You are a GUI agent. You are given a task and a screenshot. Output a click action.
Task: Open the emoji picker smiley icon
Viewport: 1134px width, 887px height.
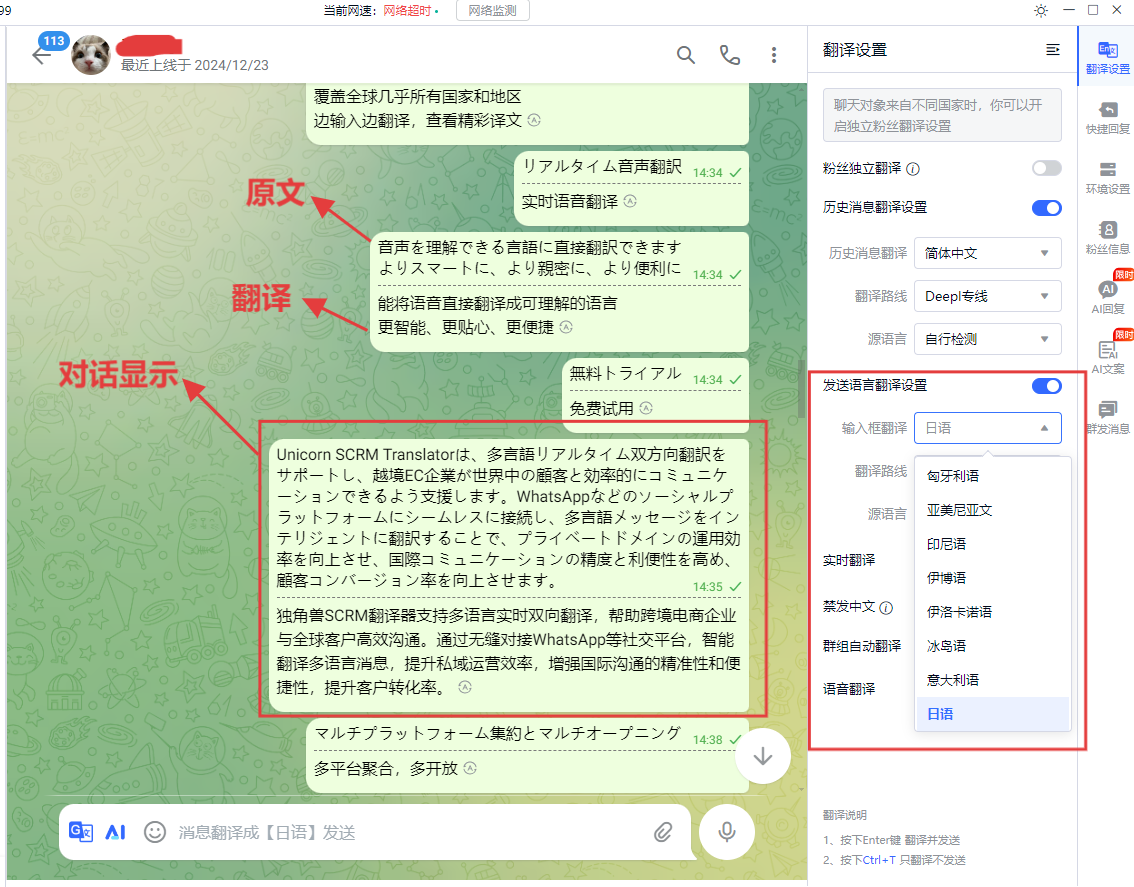click(x=155, y=832)
